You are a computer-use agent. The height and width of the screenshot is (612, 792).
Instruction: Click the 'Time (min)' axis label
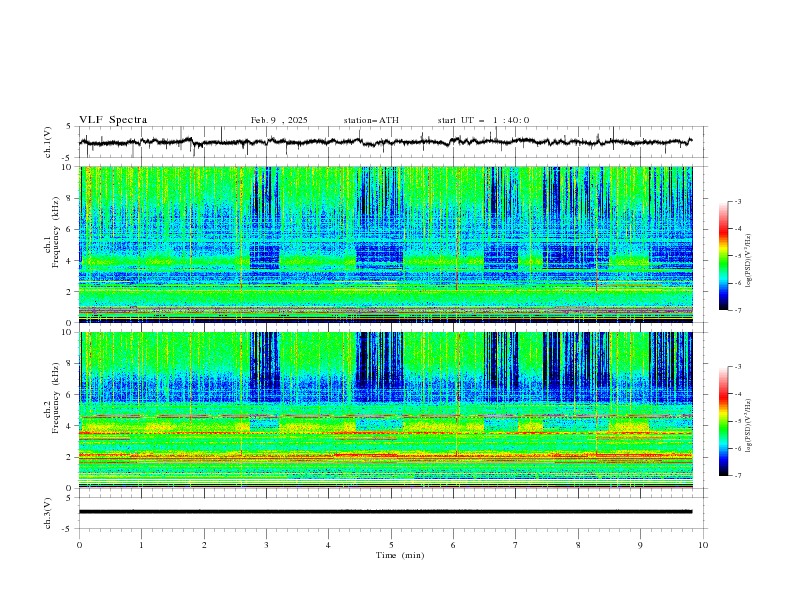[x=400, y=555]
